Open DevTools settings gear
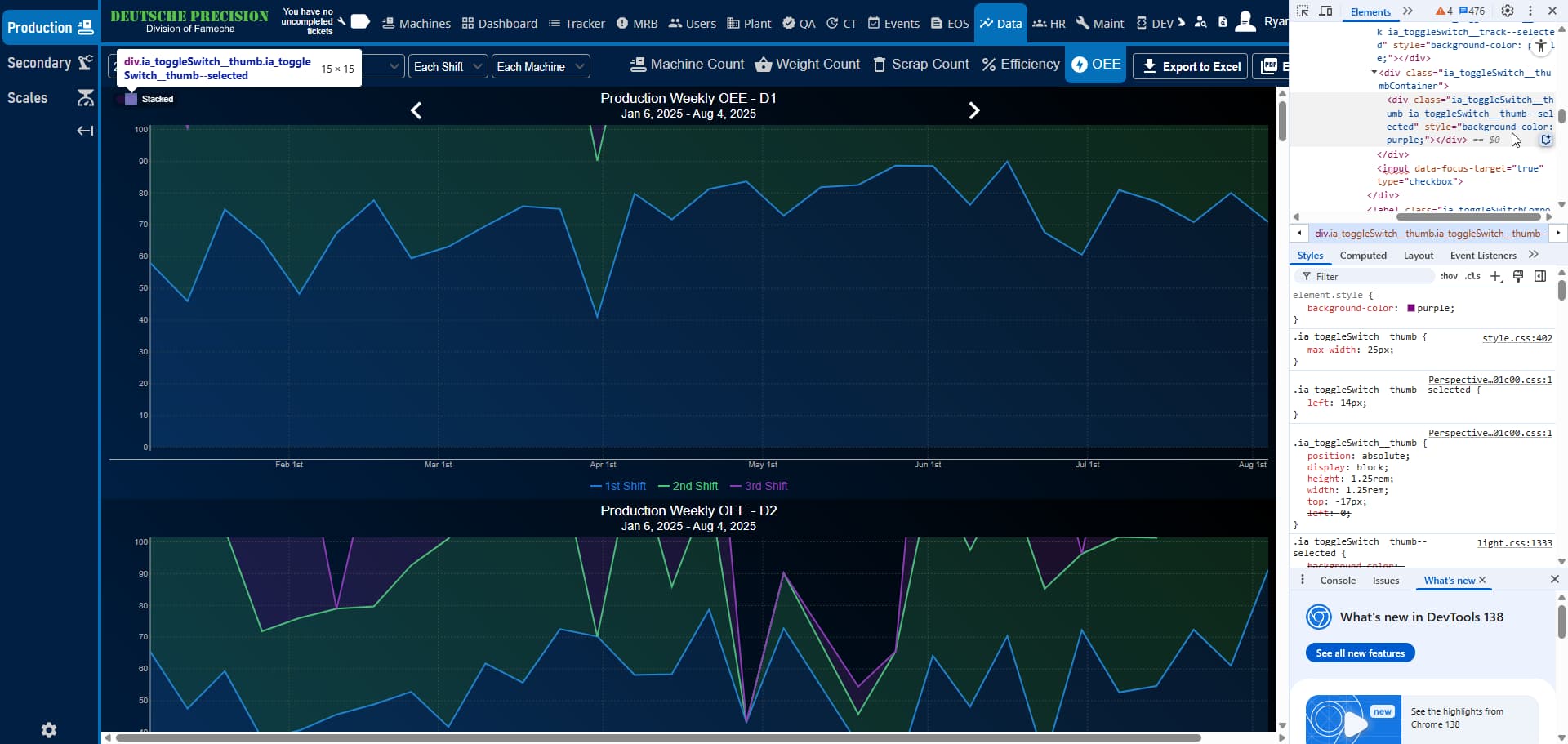The height and width of the screenshot is (744, 1568). pyautogui.click(x=1508, y=11)
